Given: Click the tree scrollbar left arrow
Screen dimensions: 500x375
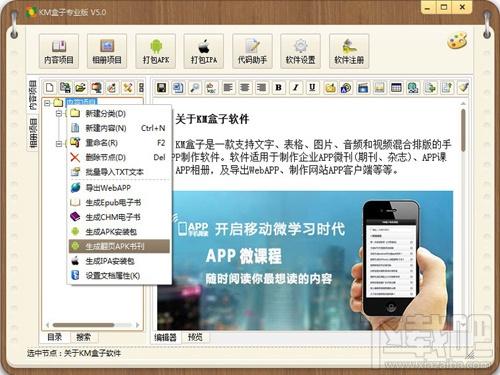Looking at the screenshot, I should click(47, 325).
